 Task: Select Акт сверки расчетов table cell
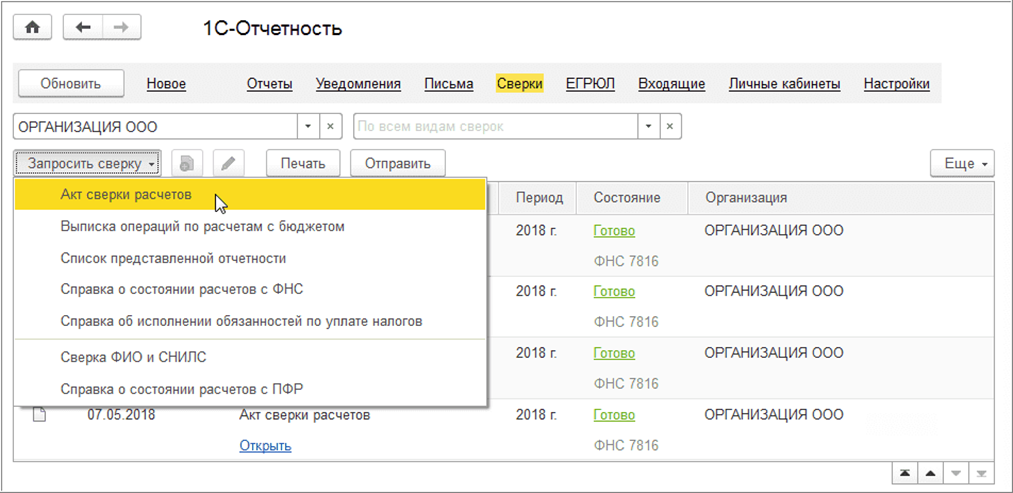coord(304,415)
